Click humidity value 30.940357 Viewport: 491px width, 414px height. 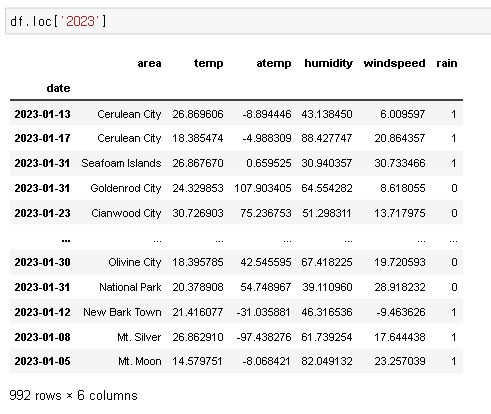pyautogui.click(x=327, y=163)
